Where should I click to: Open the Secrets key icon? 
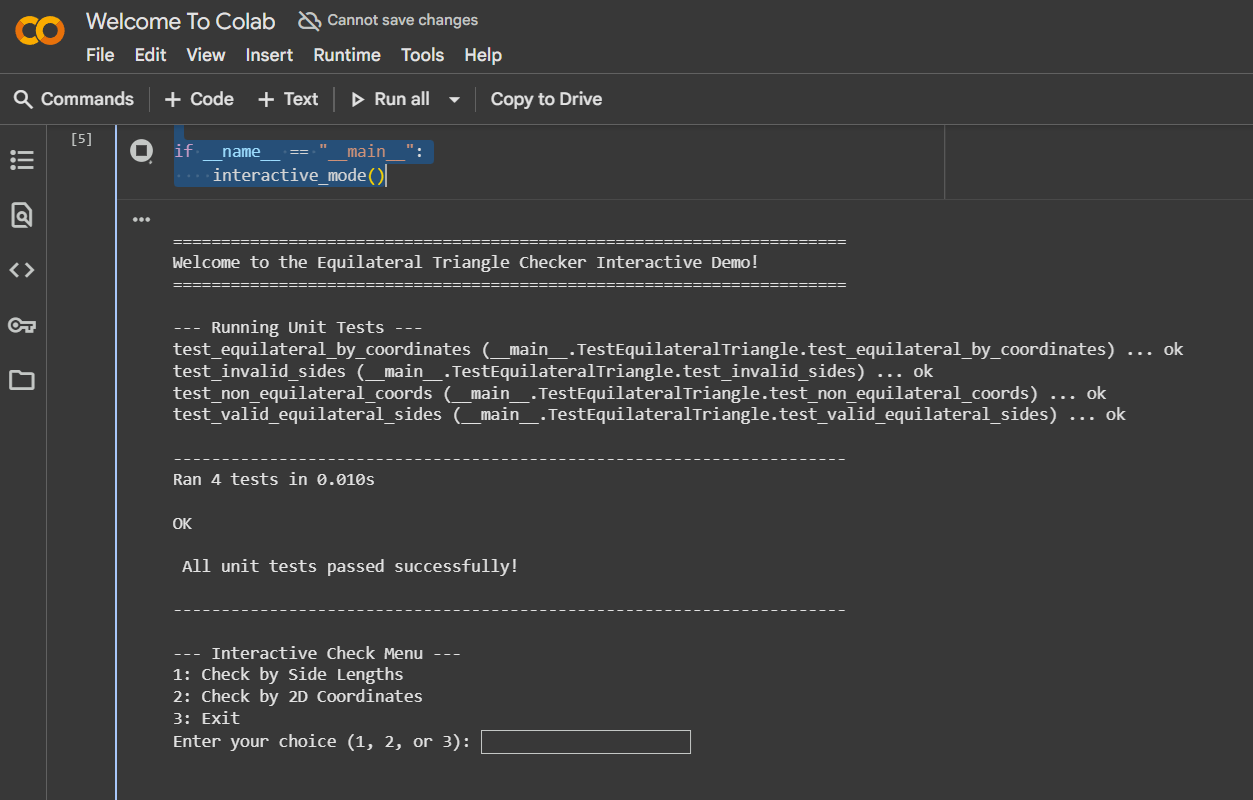(22, 325)
